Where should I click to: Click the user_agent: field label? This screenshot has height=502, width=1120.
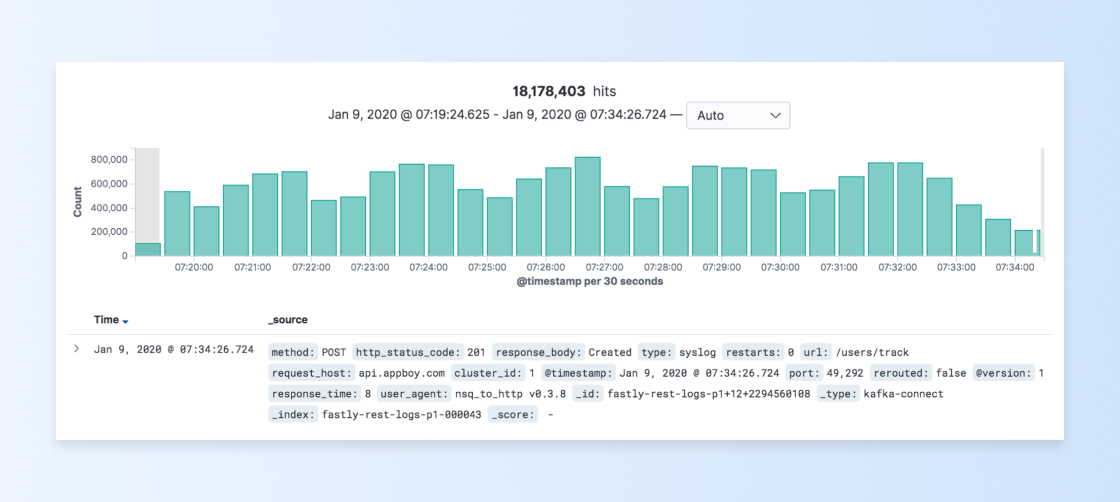click(414, 393)
